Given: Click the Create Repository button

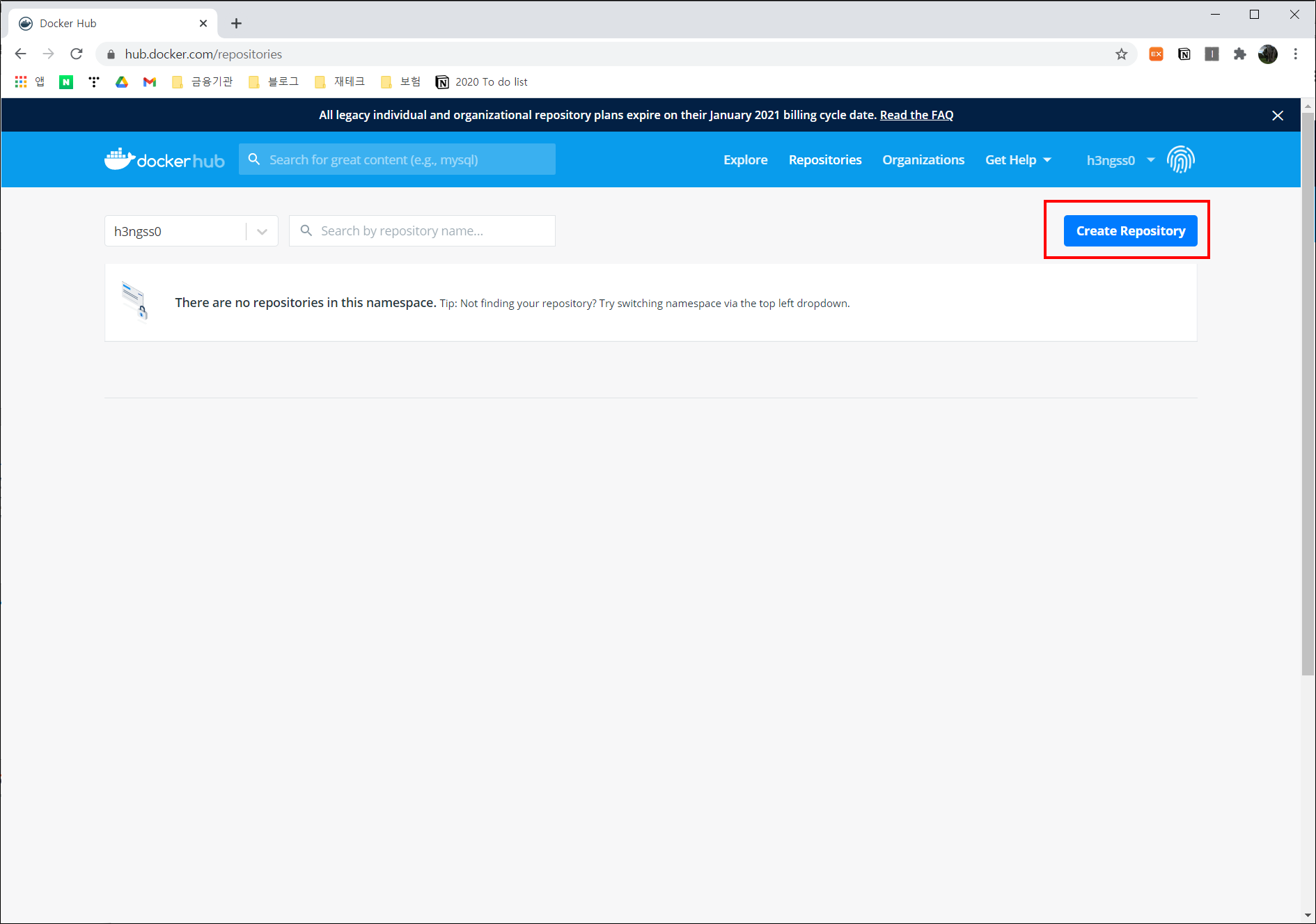Looking at the screenshot, I should 1130,230.
